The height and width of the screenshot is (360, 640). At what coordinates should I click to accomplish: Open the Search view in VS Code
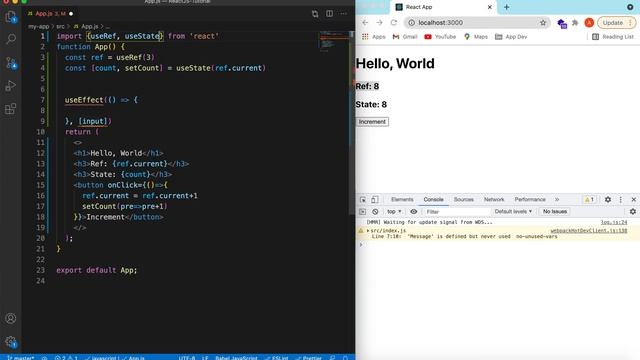(x=11, y=39)
